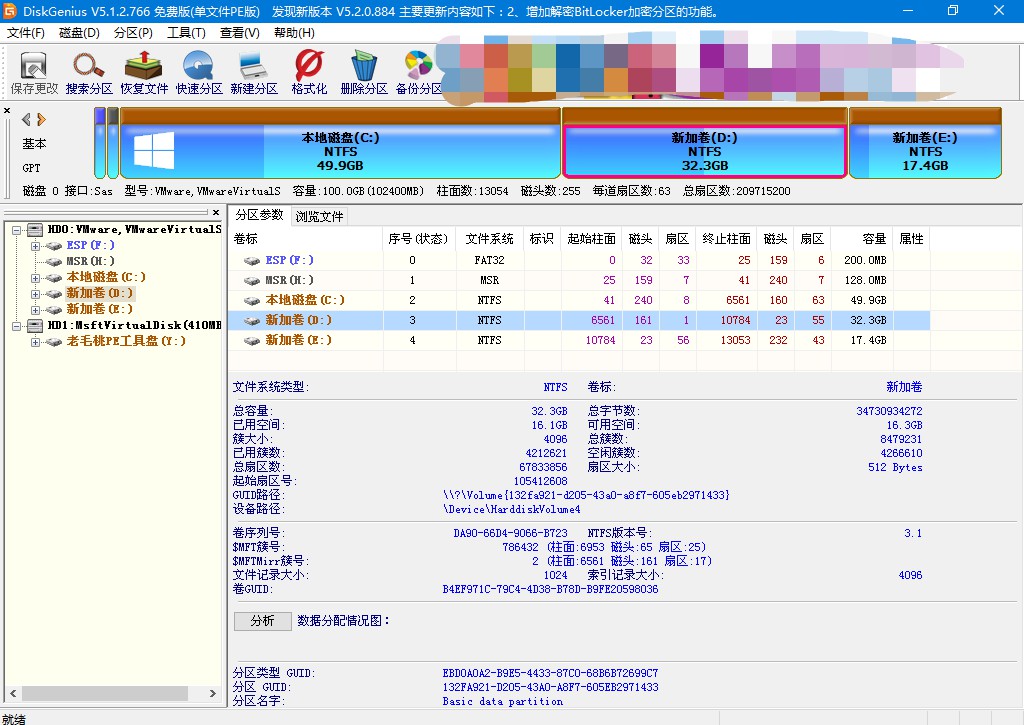Click Basic data partition name value
Screen dimensions: 1024x725
click(502, 701)
